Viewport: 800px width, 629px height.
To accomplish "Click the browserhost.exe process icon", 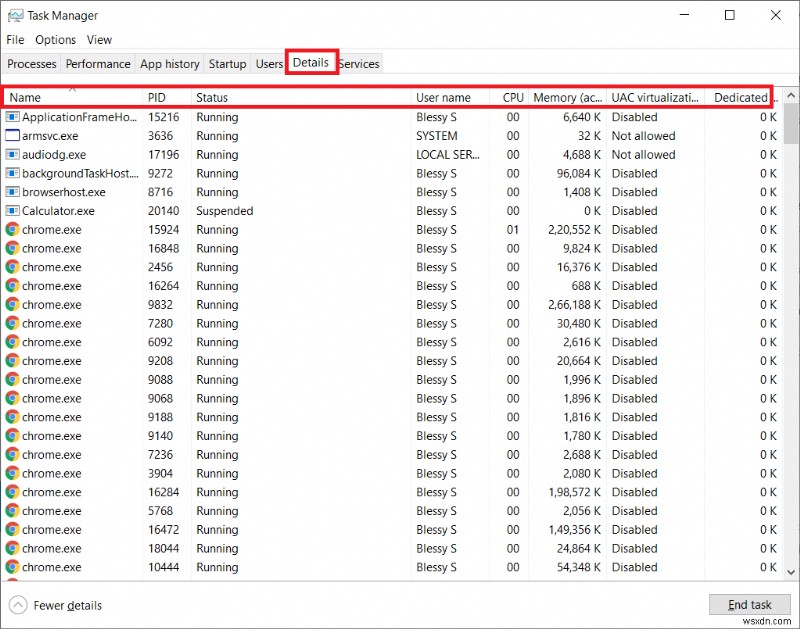I will click(10, 192).
